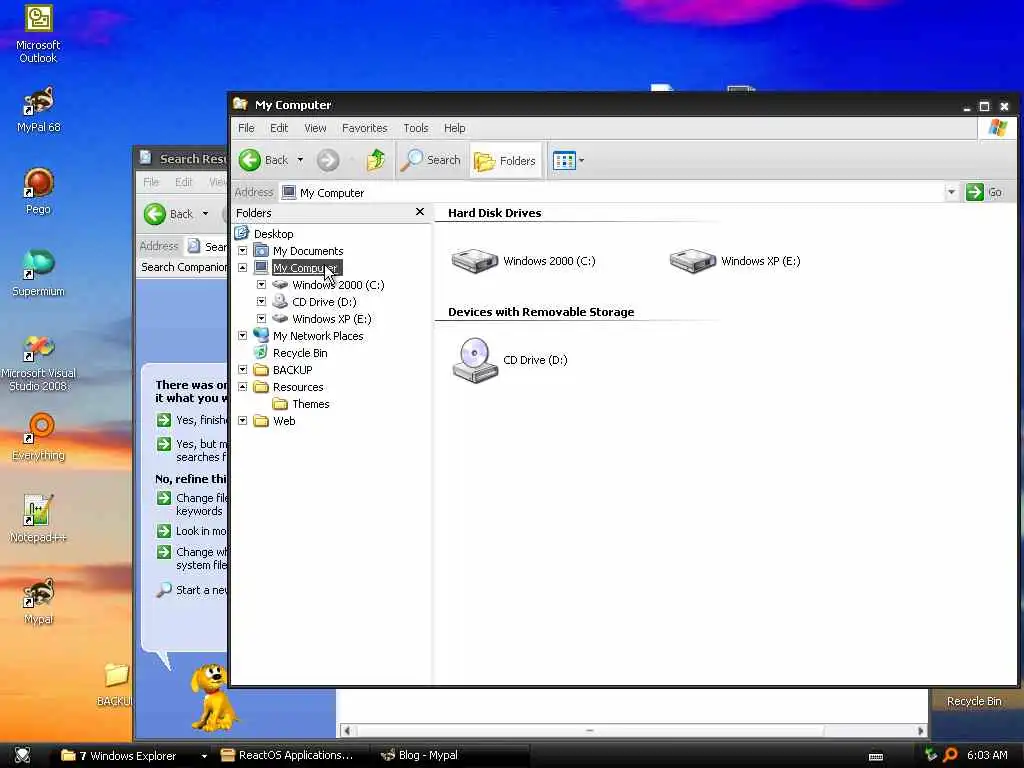Open the Help menu
Viewport: 1024px width, 768px height.
coord(455,128)
